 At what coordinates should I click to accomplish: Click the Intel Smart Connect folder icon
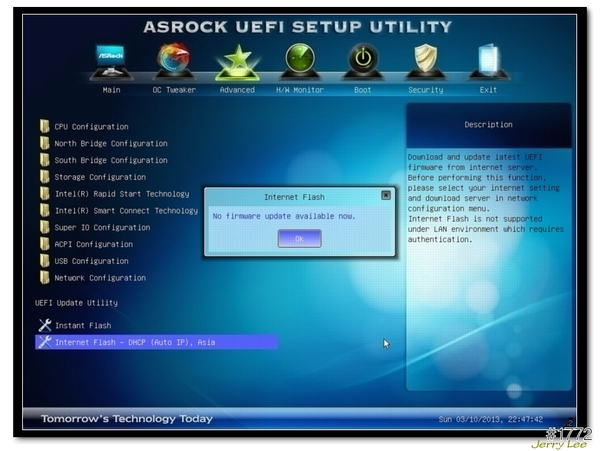click(45, 210)
